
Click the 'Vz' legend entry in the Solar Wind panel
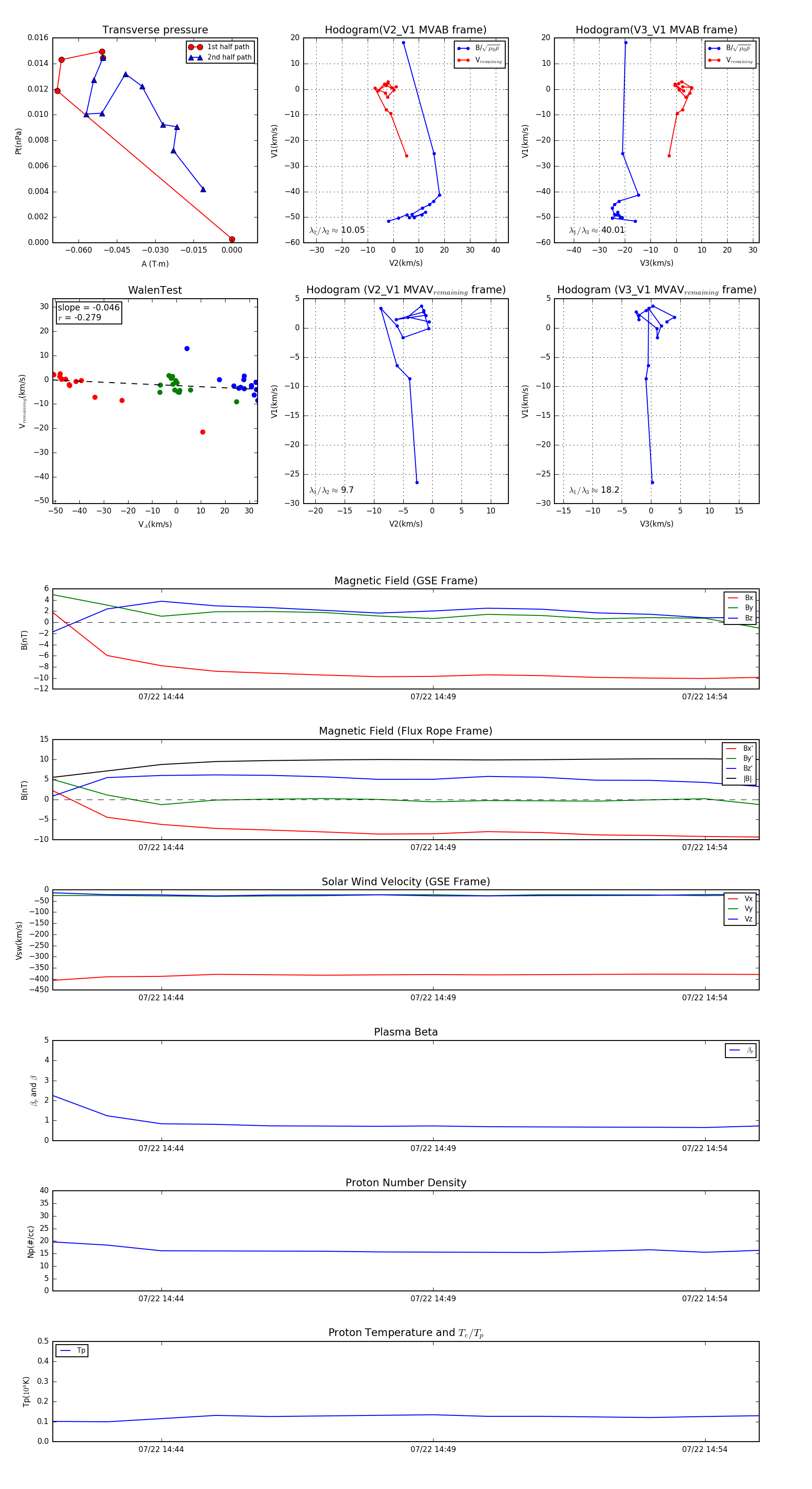pos(740,919)
